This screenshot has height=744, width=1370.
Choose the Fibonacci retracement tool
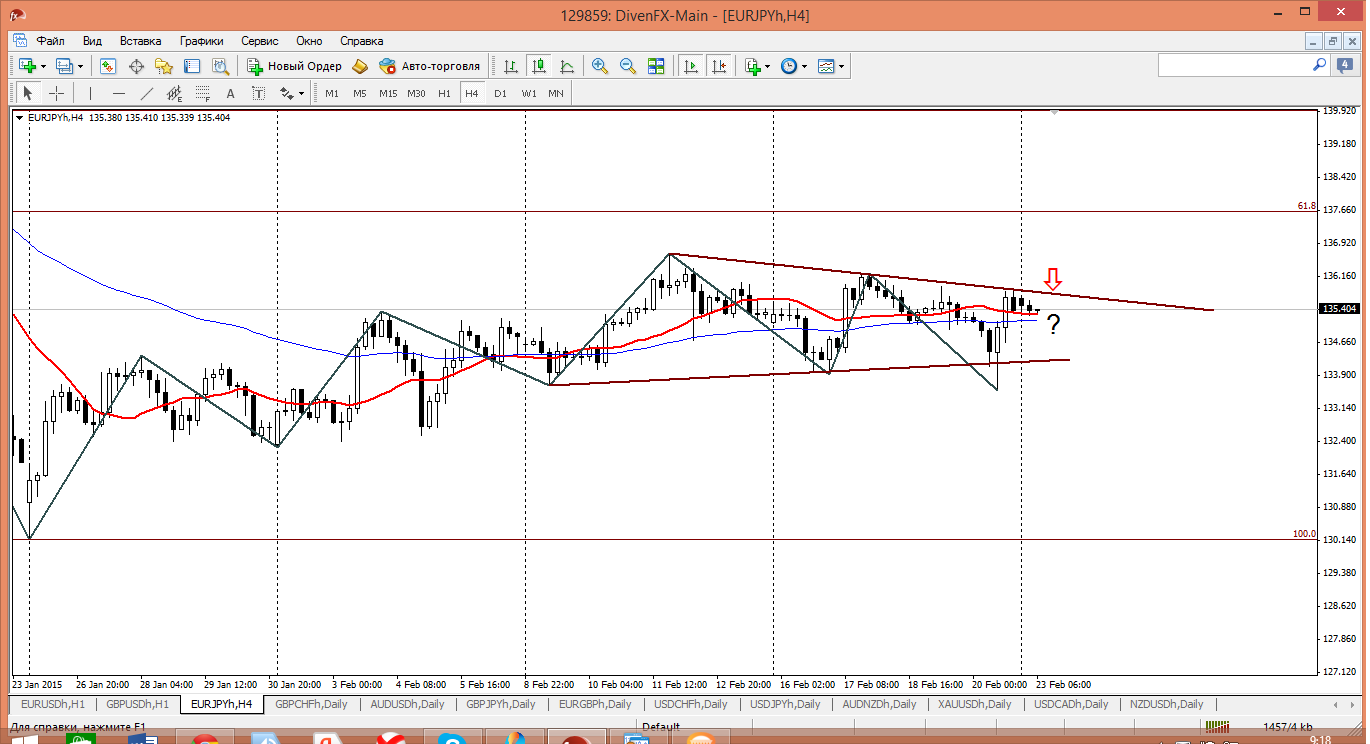pyautogui.click(x=202, y=93)
